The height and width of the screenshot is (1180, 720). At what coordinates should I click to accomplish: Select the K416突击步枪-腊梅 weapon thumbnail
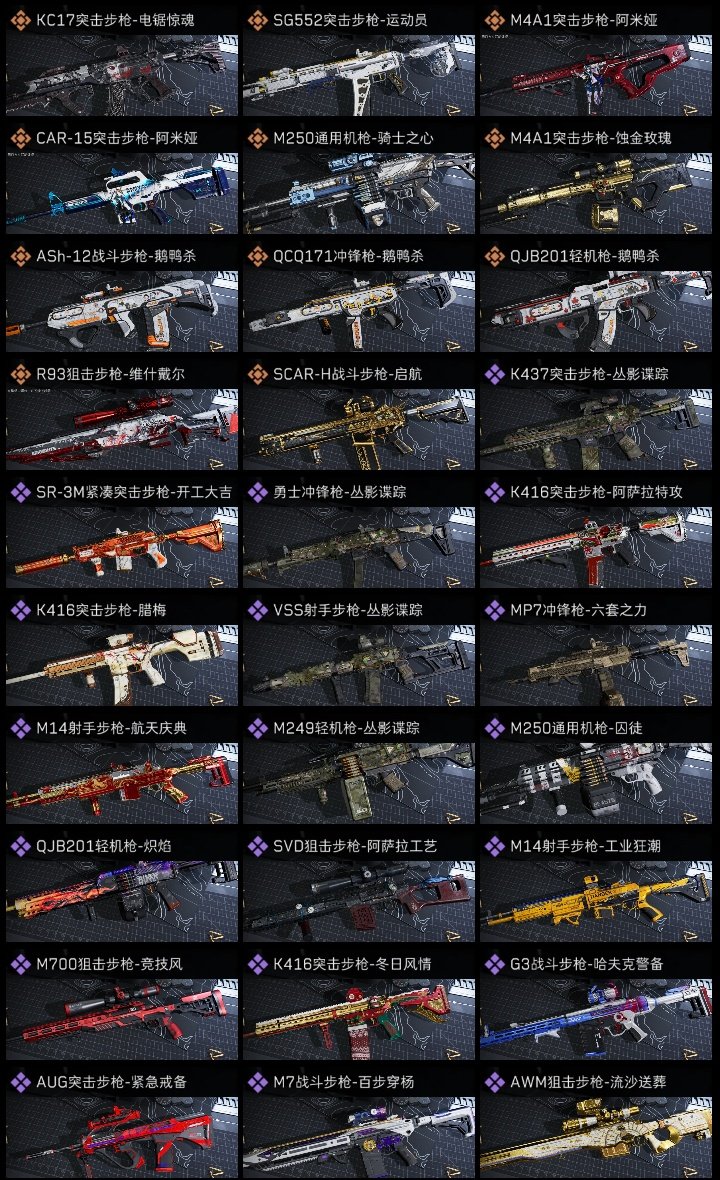pyautogui.click(x=122, y=665)
